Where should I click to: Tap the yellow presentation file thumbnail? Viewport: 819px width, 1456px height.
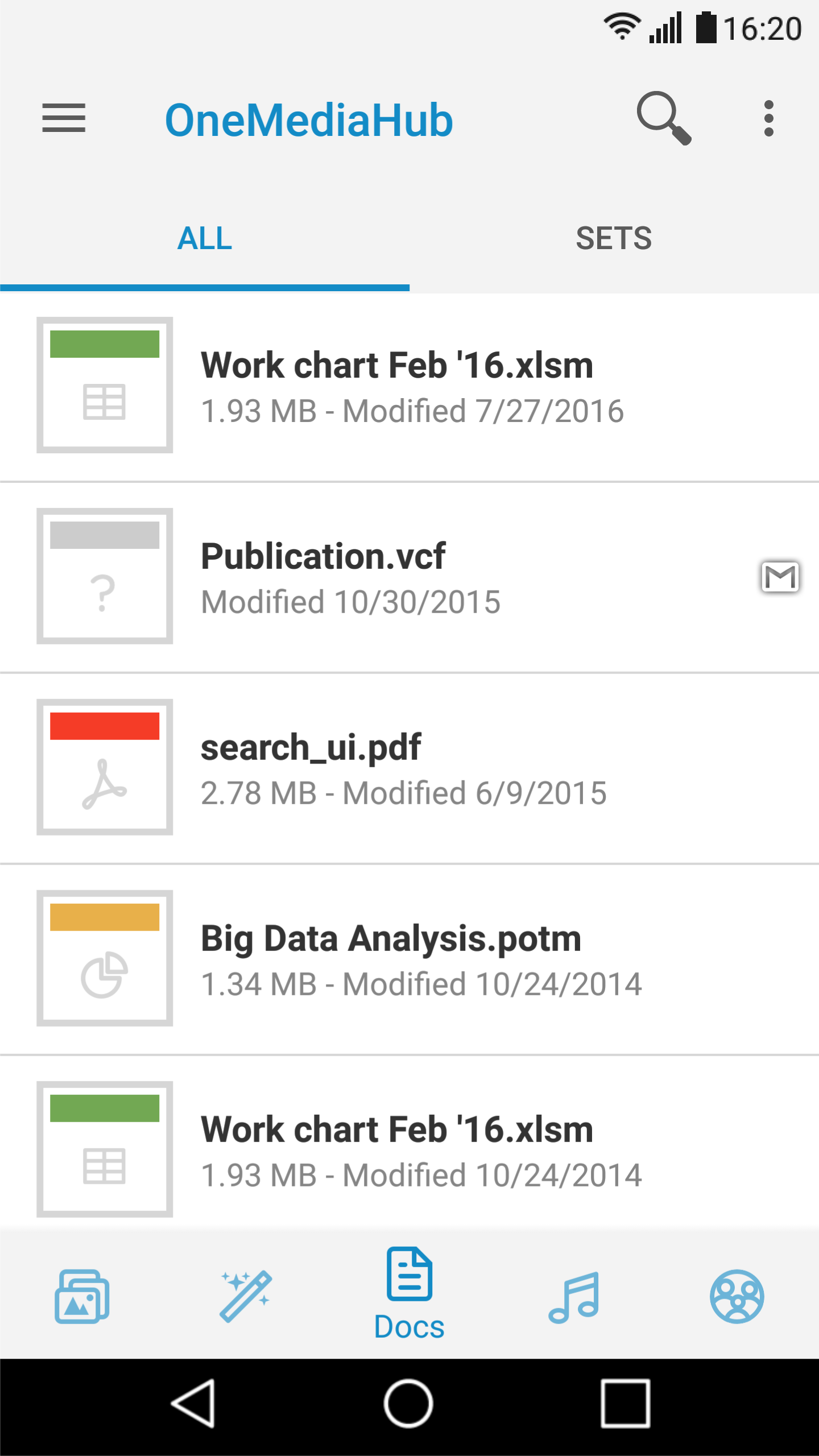pyautogui.click(x=105, y=958)
